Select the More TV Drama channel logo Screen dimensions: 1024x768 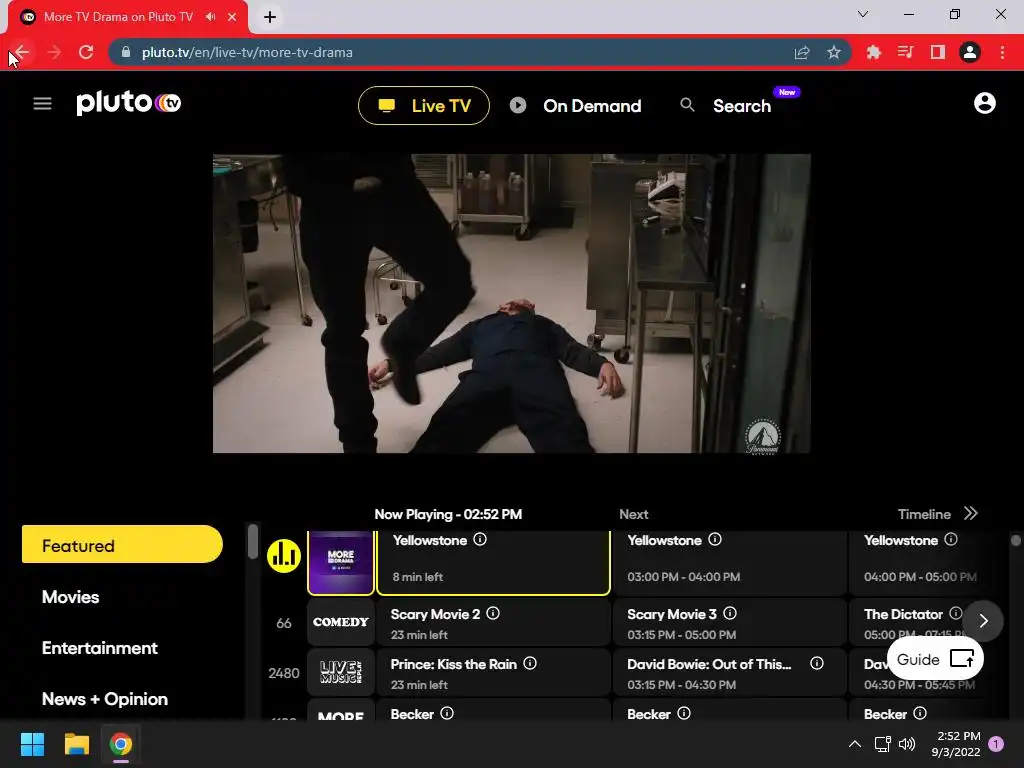[341, 562]
